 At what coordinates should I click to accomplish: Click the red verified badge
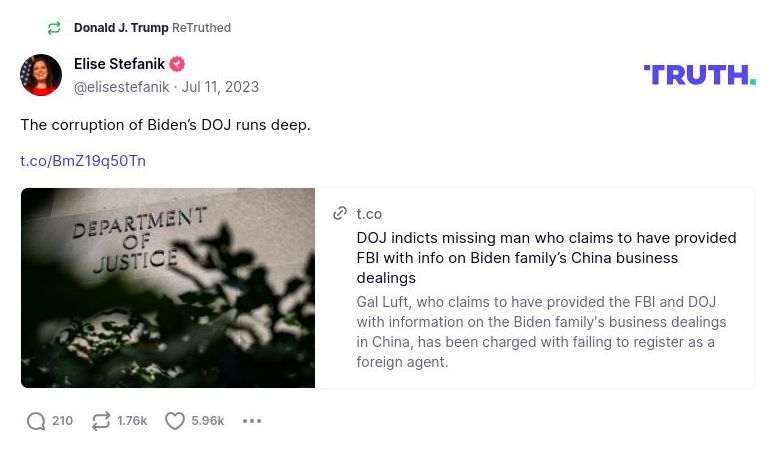[177, 65]
